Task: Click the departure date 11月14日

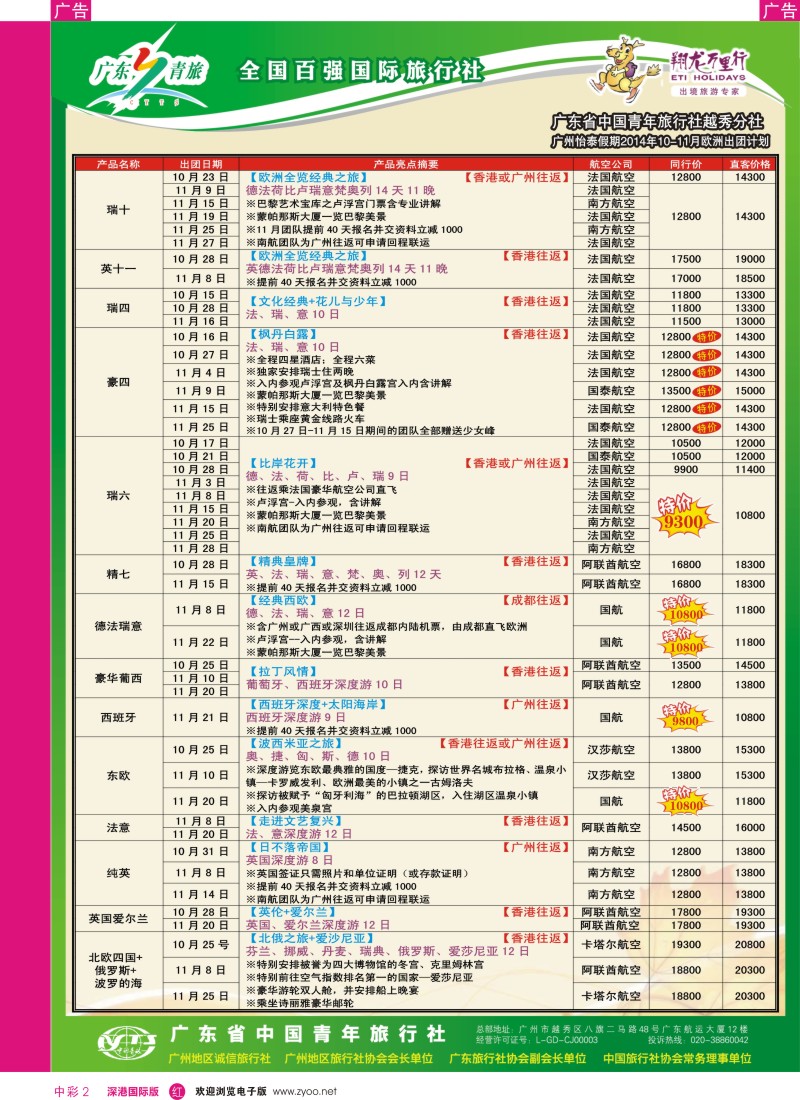Action: click(x=201, y=894)
